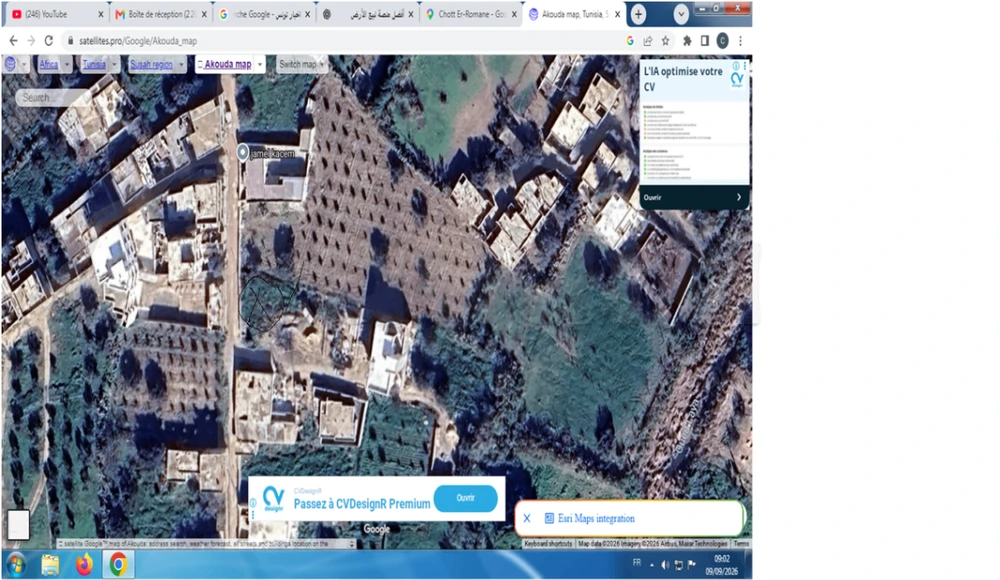Go back using the browser back arrow
The image size is (1000, 580).
tap(13, 41)
